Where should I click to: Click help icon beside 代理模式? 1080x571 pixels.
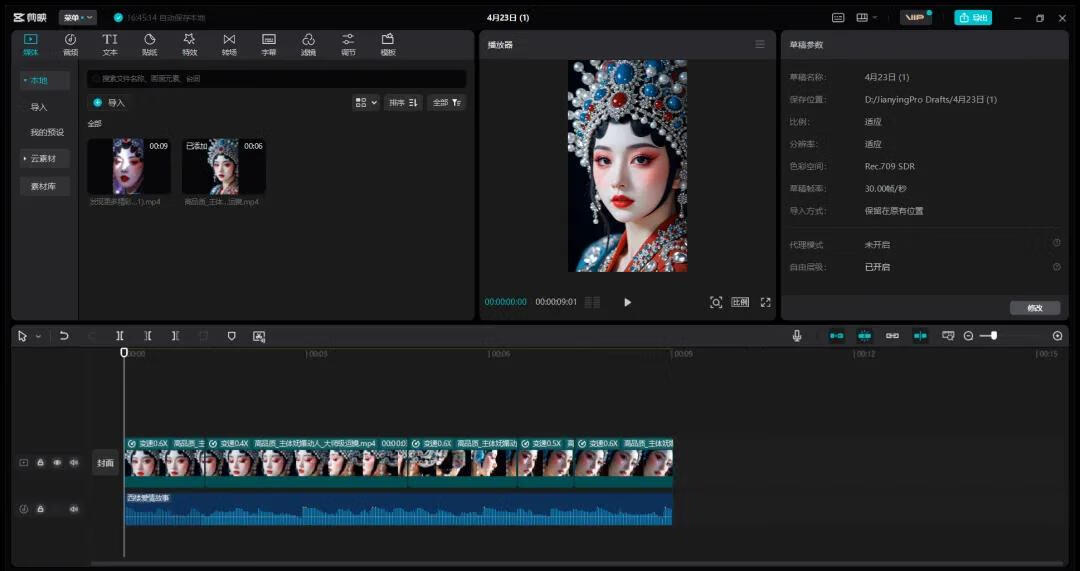coord(1057,243)
